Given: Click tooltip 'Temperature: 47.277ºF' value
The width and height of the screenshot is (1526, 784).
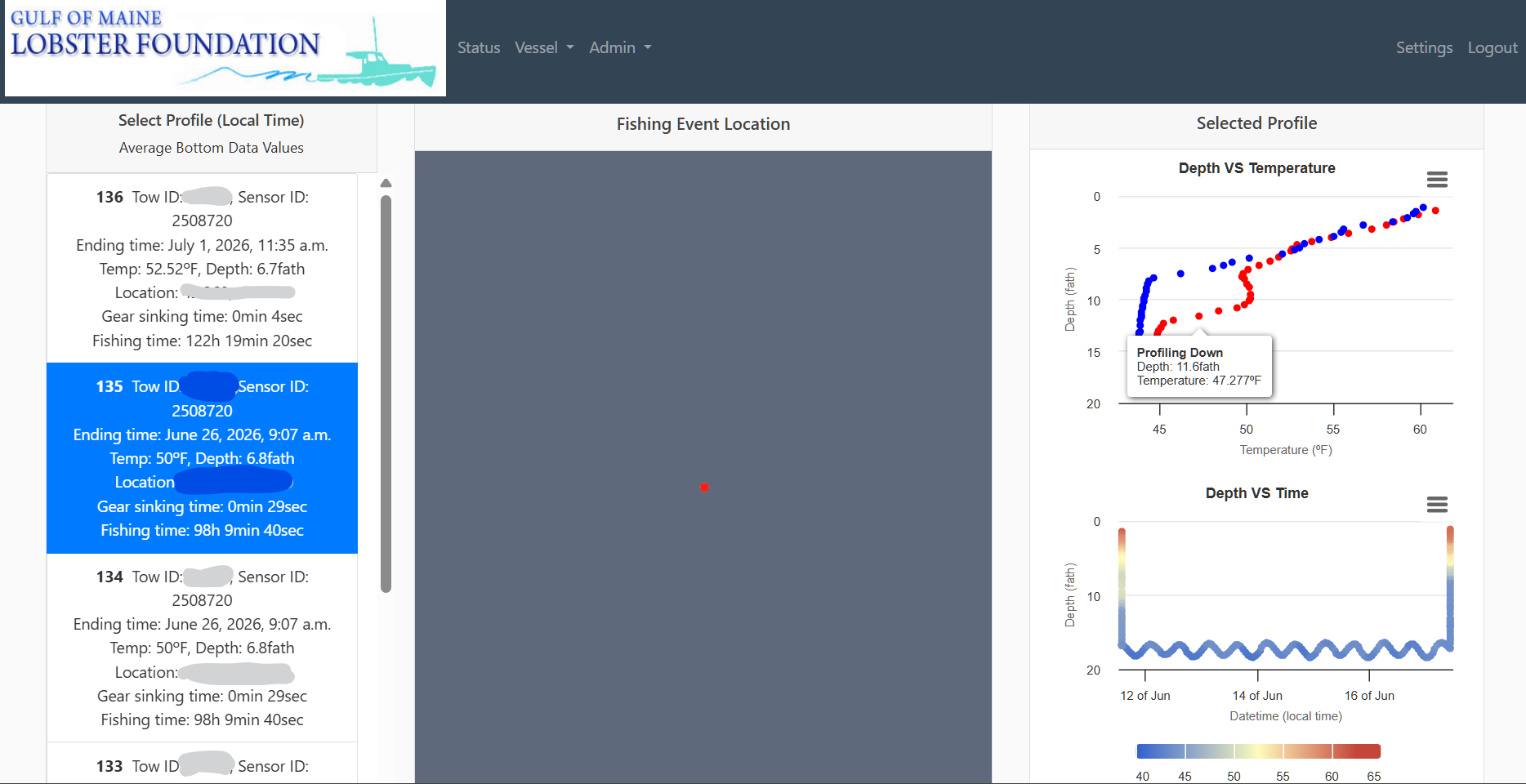Looking at the screenshot, I should [1199, 381].
